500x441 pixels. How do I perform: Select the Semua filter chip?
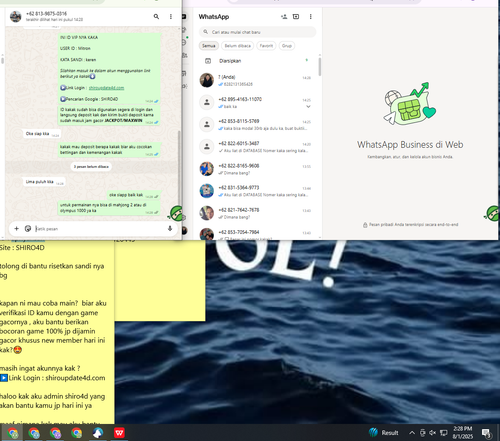point(209,46)
